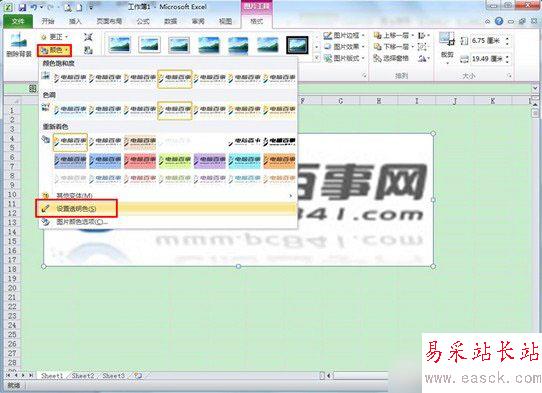
Task: Open the Color (颜色) dropdown button
Action: click(x=55, y=51)
